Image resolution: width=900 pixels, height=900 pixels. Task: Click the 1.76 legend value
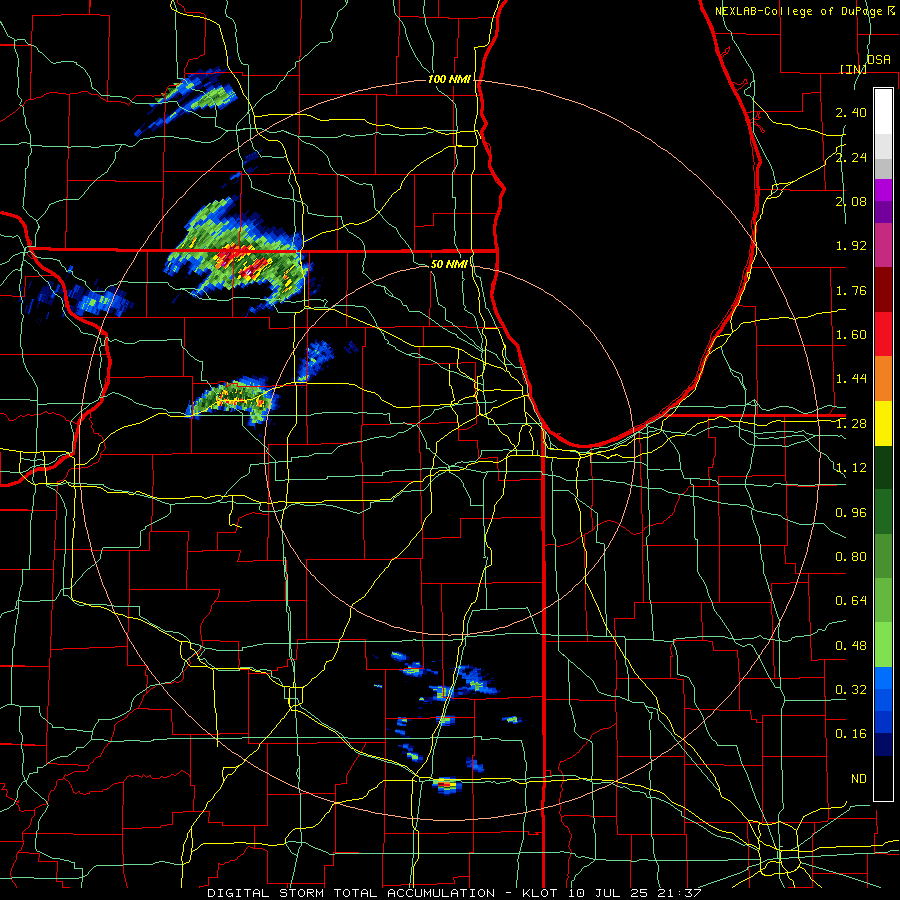coord(851,290)
